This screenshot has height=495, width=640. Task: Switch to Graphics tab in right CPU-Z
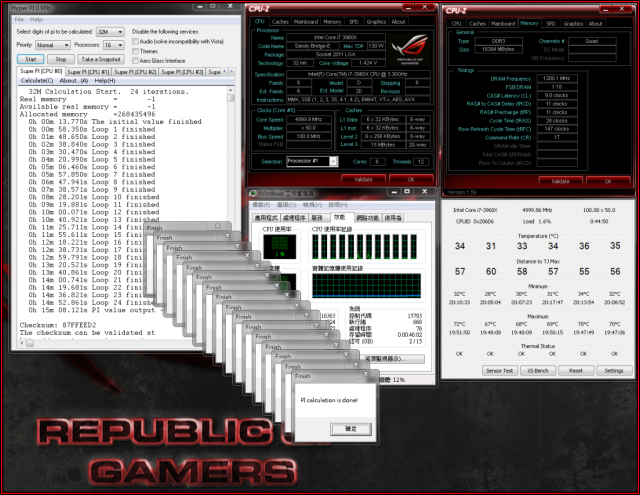(x=573, y=24)
